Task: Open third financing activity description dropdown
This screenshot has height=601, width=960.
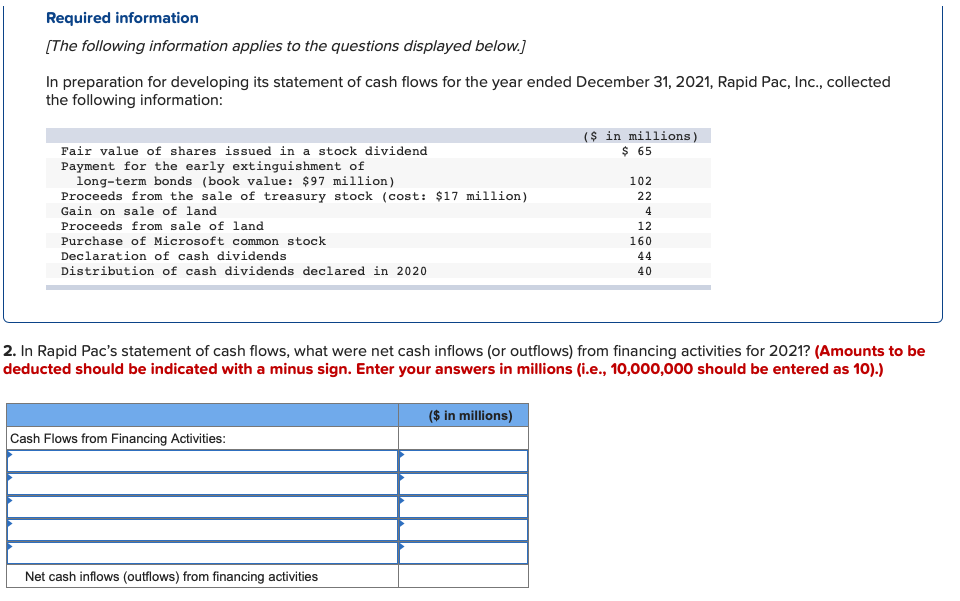Action: [203, 507]
